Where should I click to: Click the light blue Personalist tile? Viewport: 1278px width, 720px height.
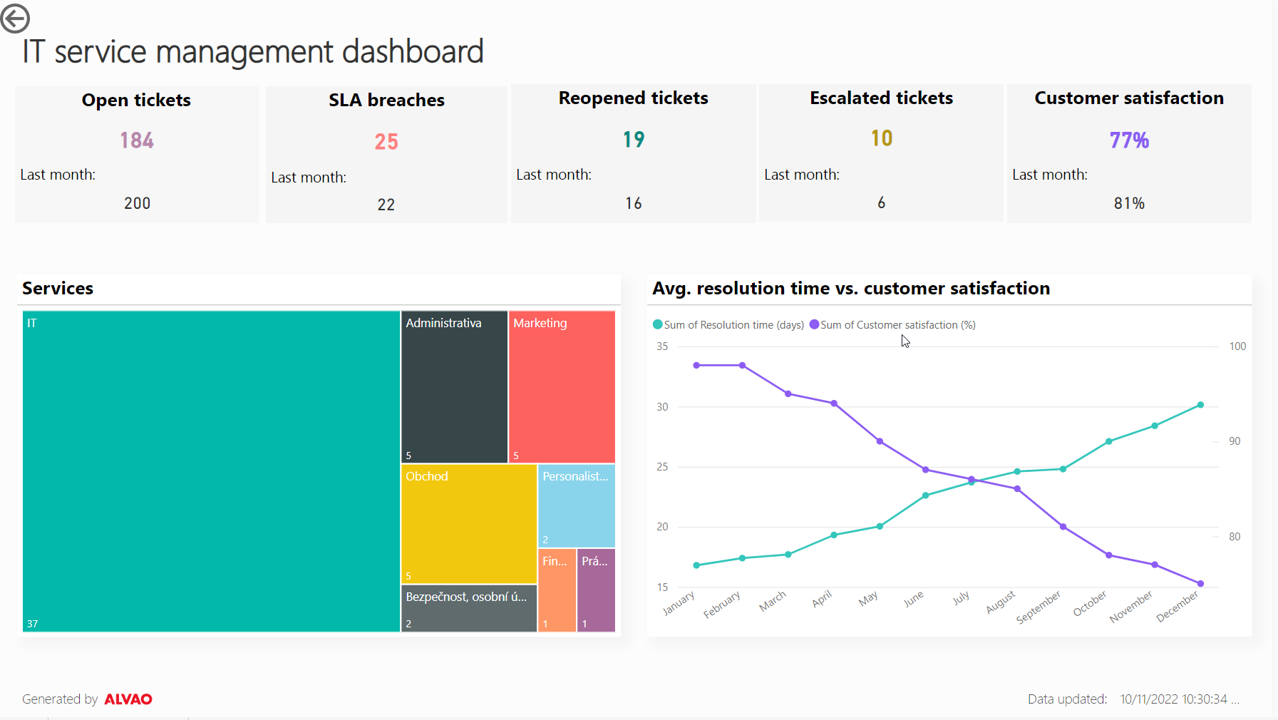577,506
